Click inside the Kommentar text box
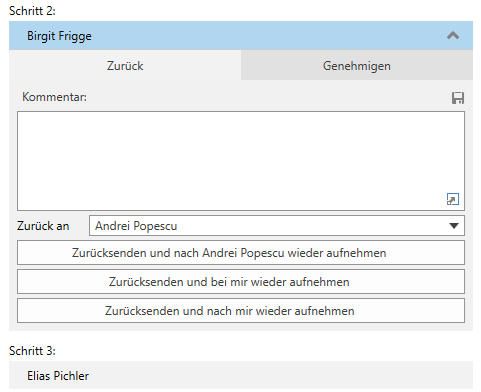481x392 pixels. (241, 161)
